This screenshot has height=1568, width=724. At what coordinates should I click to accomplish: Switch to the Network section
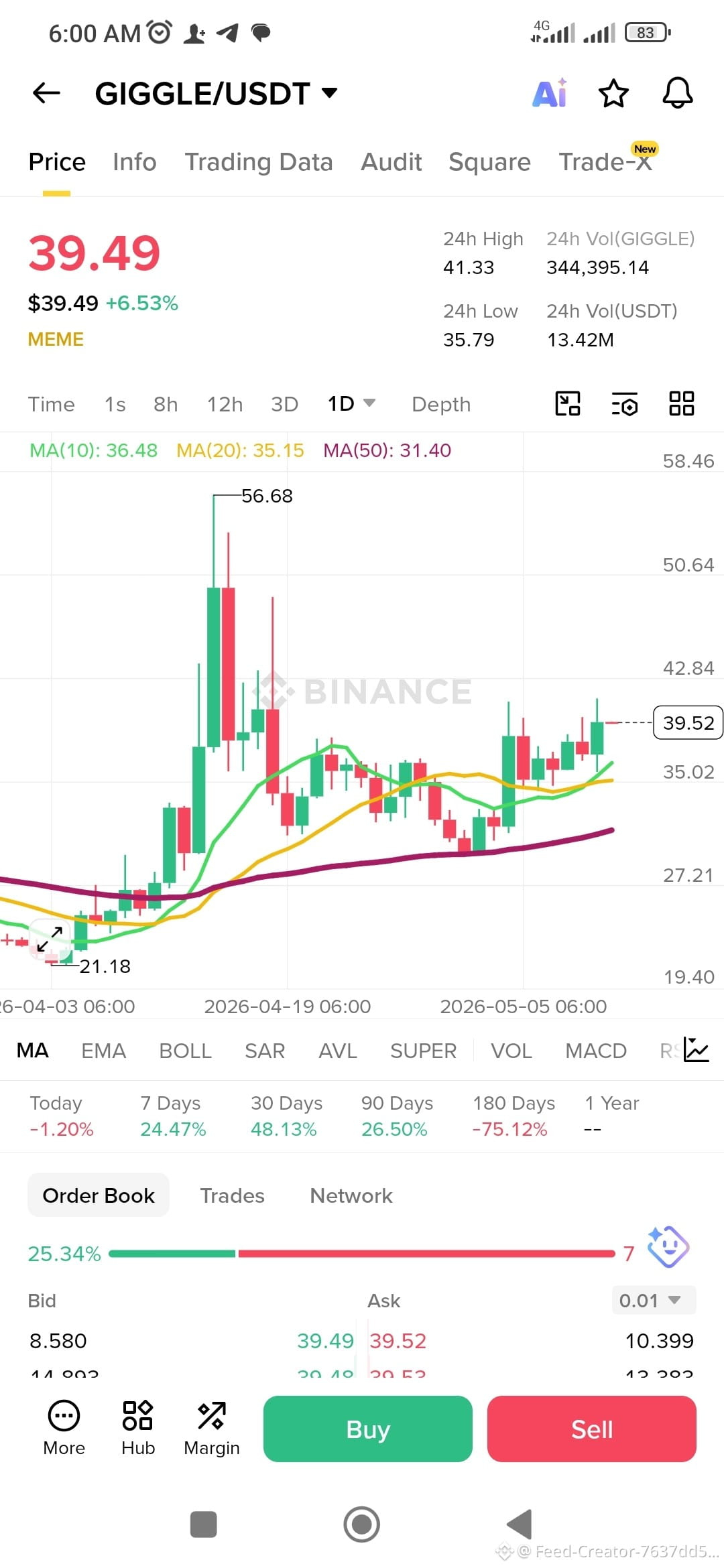(351, 1195)
